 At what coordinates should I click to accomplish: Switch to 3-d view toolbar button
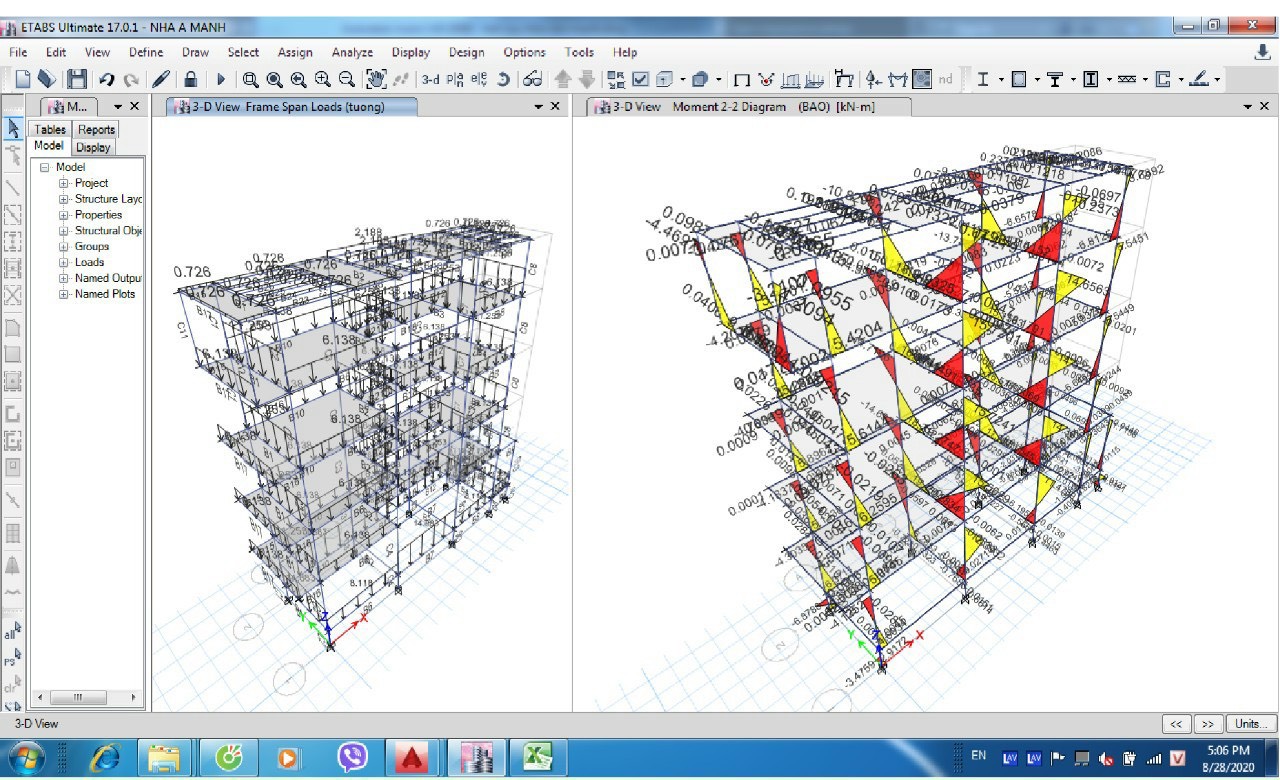point(430,79)
